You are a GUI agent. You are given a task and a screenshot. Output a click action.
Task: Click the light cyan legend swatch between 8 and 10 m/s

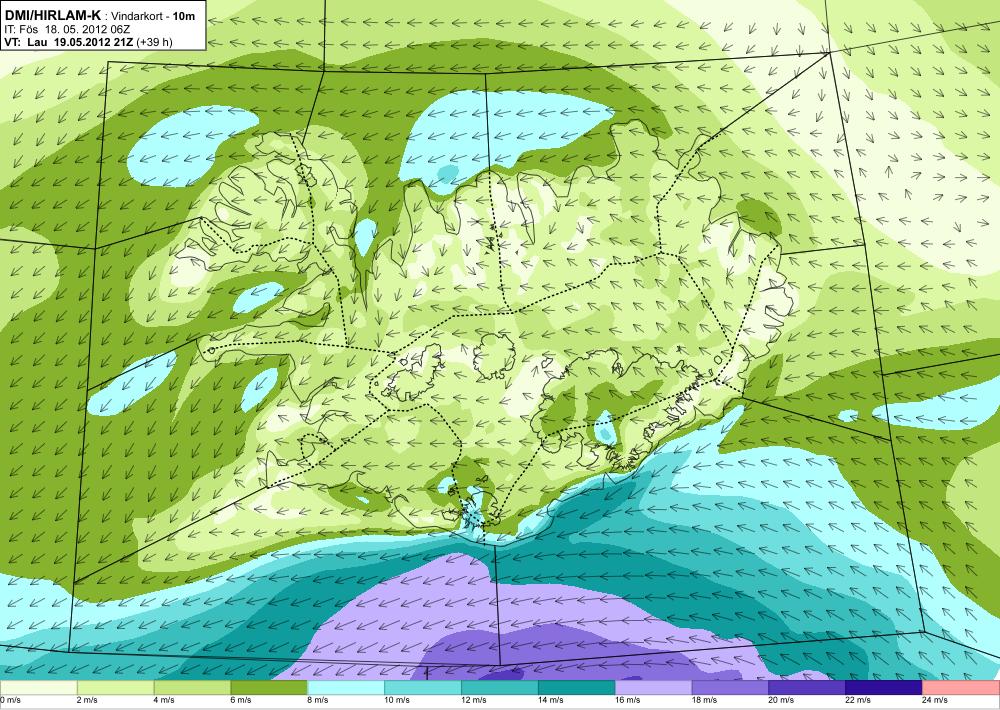click(x=346, y=688)
